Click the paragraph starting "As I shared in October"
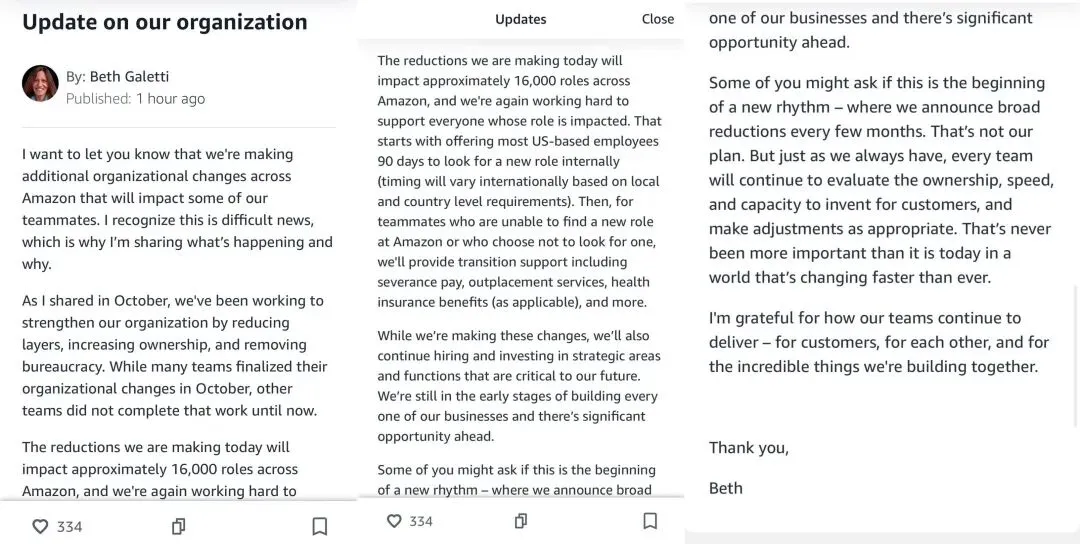1080x544 pixels. [x=177, y=355]
